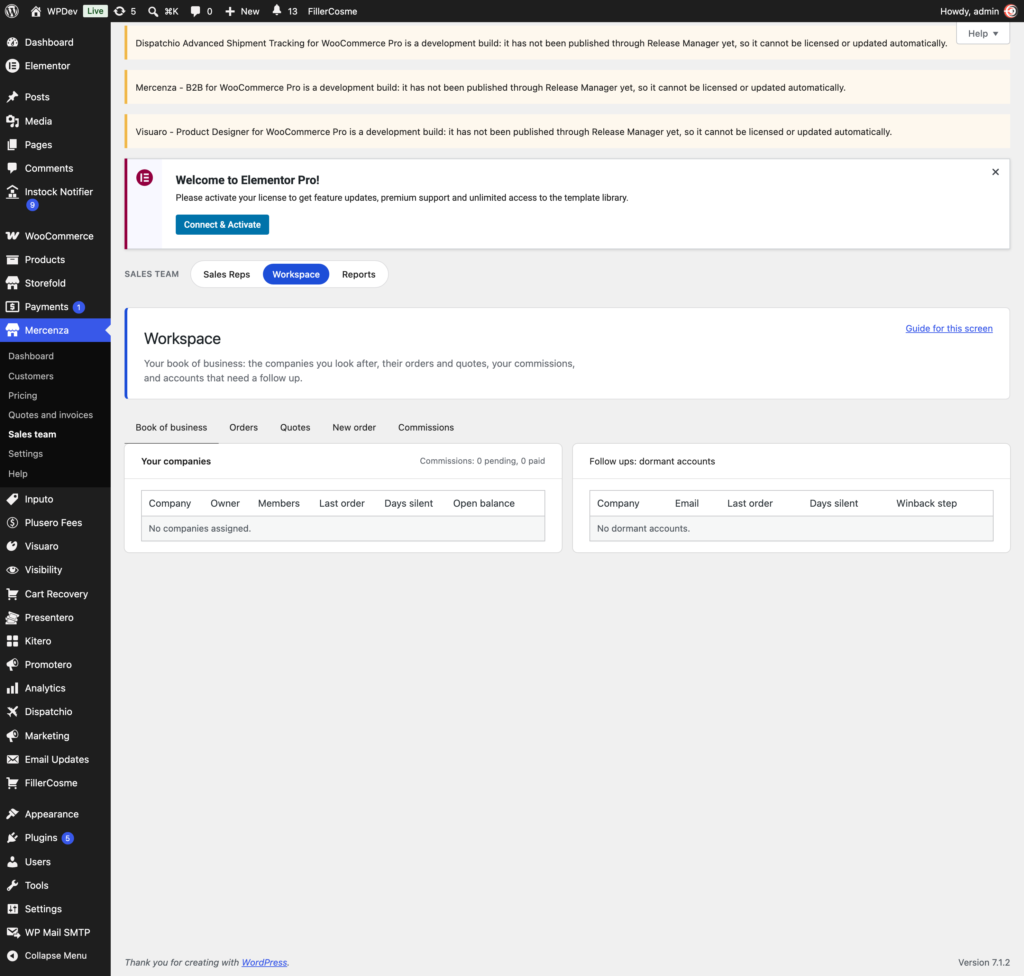Click the WordPress logo icon in admin bar

12,11
